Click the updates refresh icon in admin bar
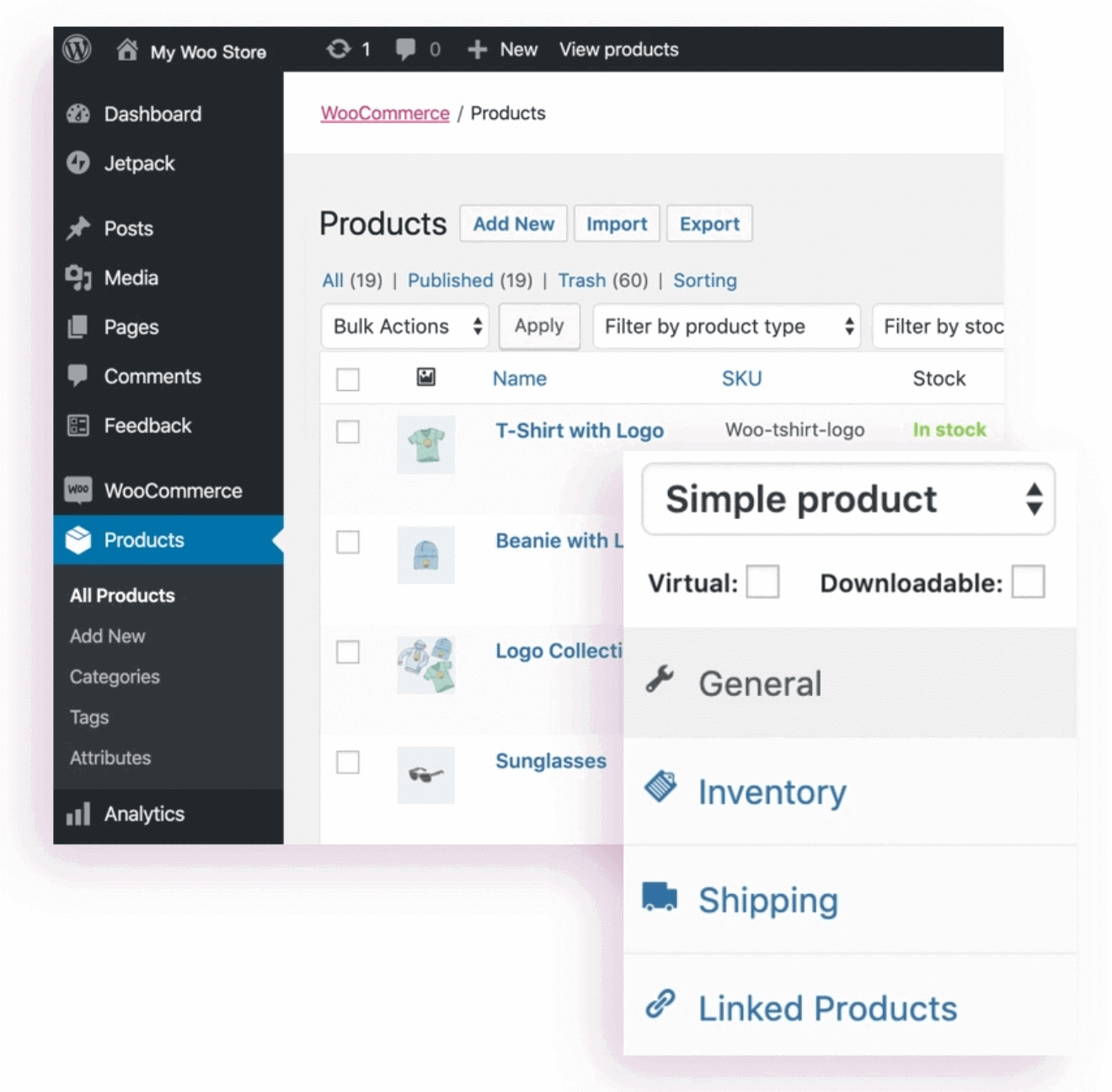1112x1092 pixels. (340, 49)
